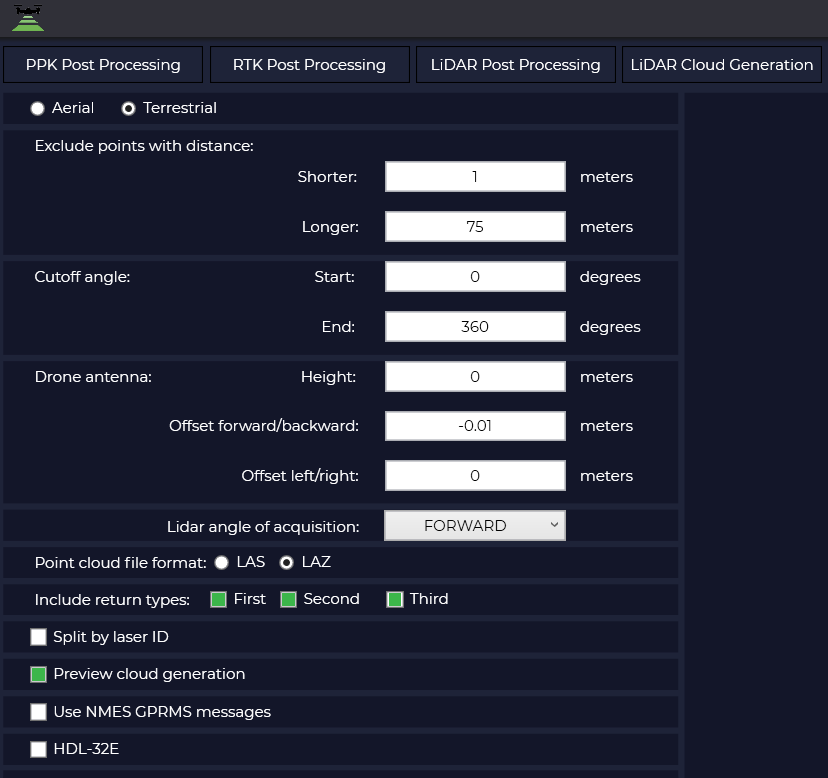The width and height of the screenshot is (828, 778).
Task: Click the 'Point cloud file format:' label
Action: click(x=120, y=563)
